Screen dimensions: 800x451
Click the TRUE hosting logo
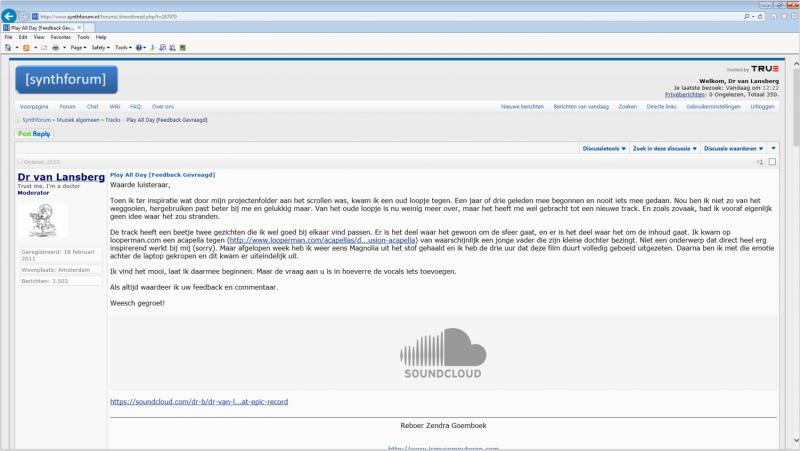(765, 68)
